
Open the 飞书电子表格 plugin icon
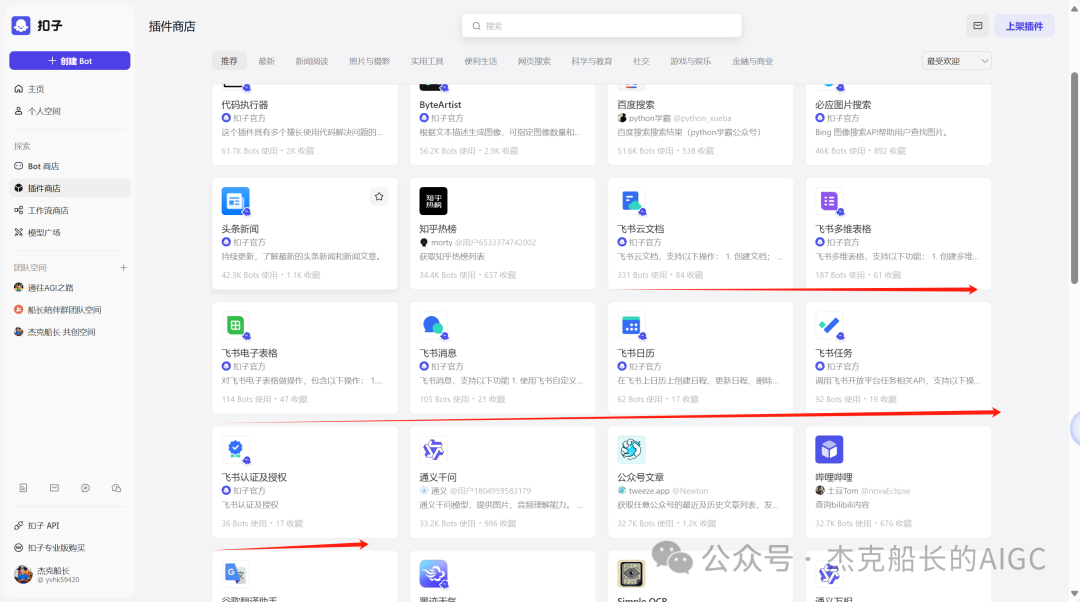[236, 325]
